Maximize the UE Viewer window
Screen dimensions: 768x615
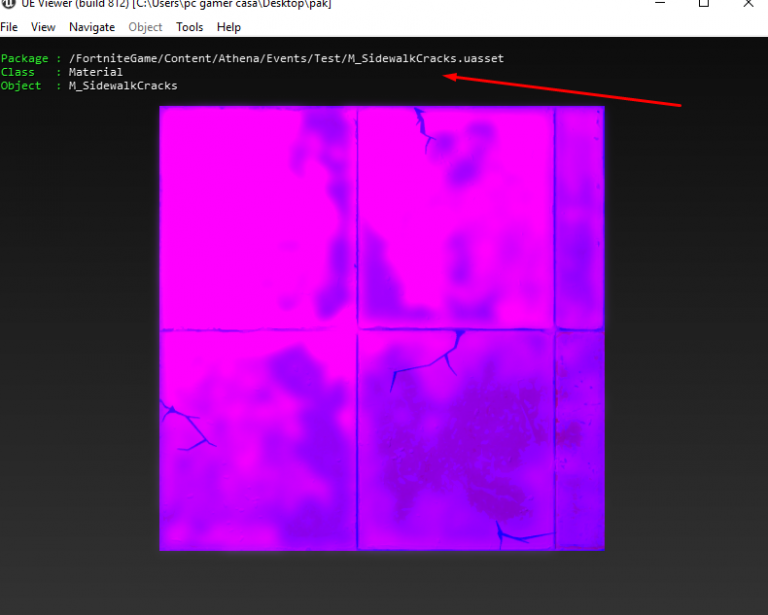point(704,4)
